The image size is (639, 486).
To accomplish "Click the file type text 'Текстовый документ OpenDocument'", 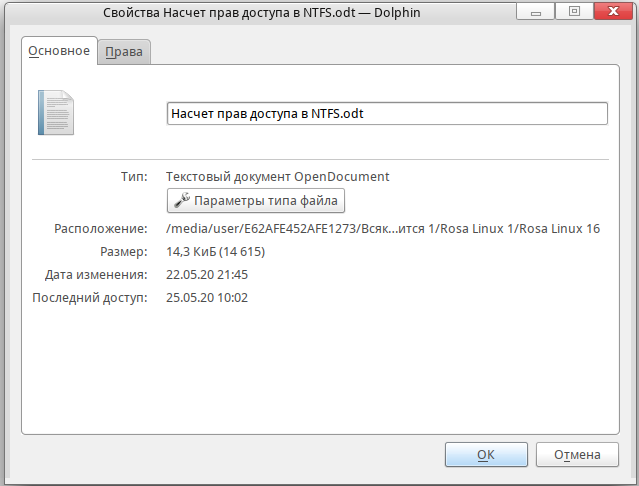I will [277, 176].
